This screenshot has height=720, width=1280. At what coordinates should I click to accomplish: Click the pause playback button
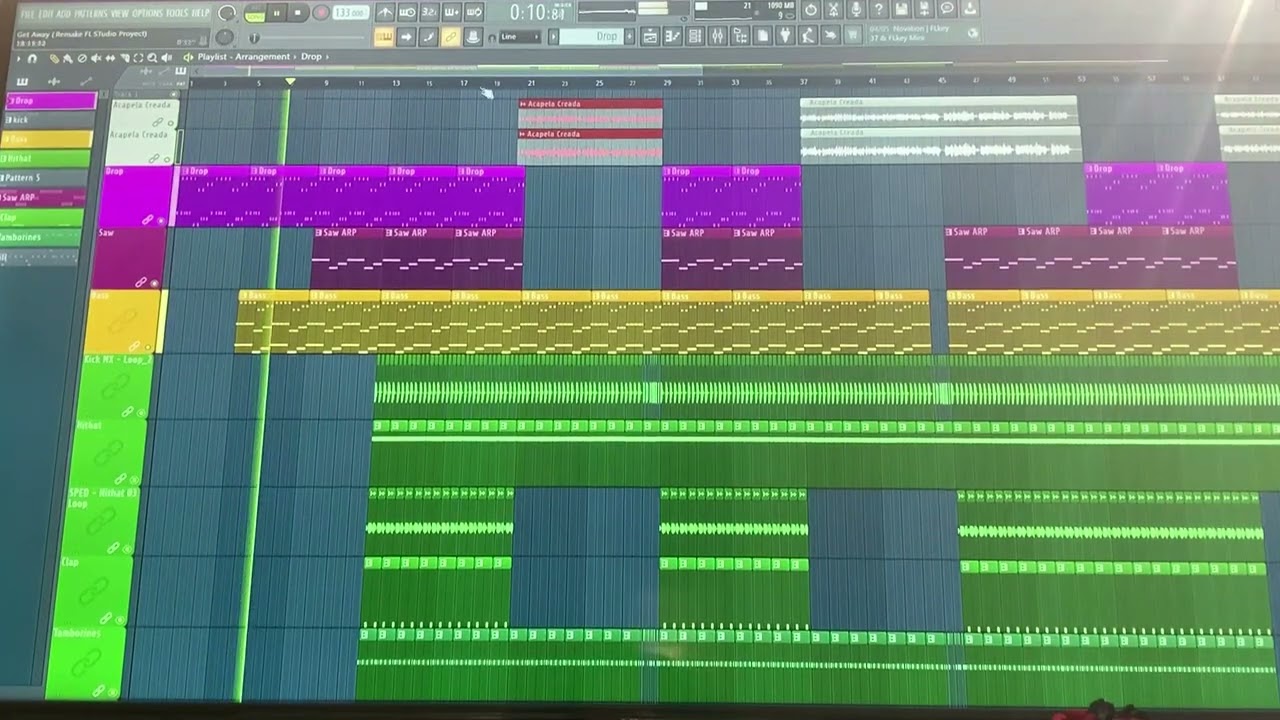(x=276, y=13)
